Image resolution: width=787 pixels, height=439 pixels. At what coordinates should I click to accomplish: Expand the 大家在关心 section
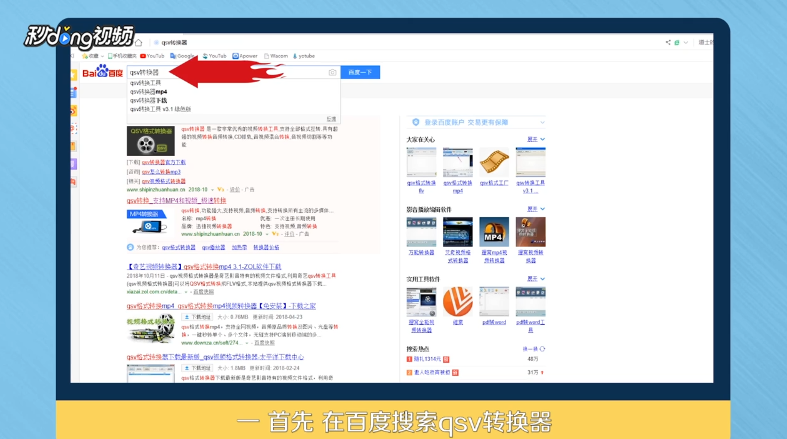point(536,139)
